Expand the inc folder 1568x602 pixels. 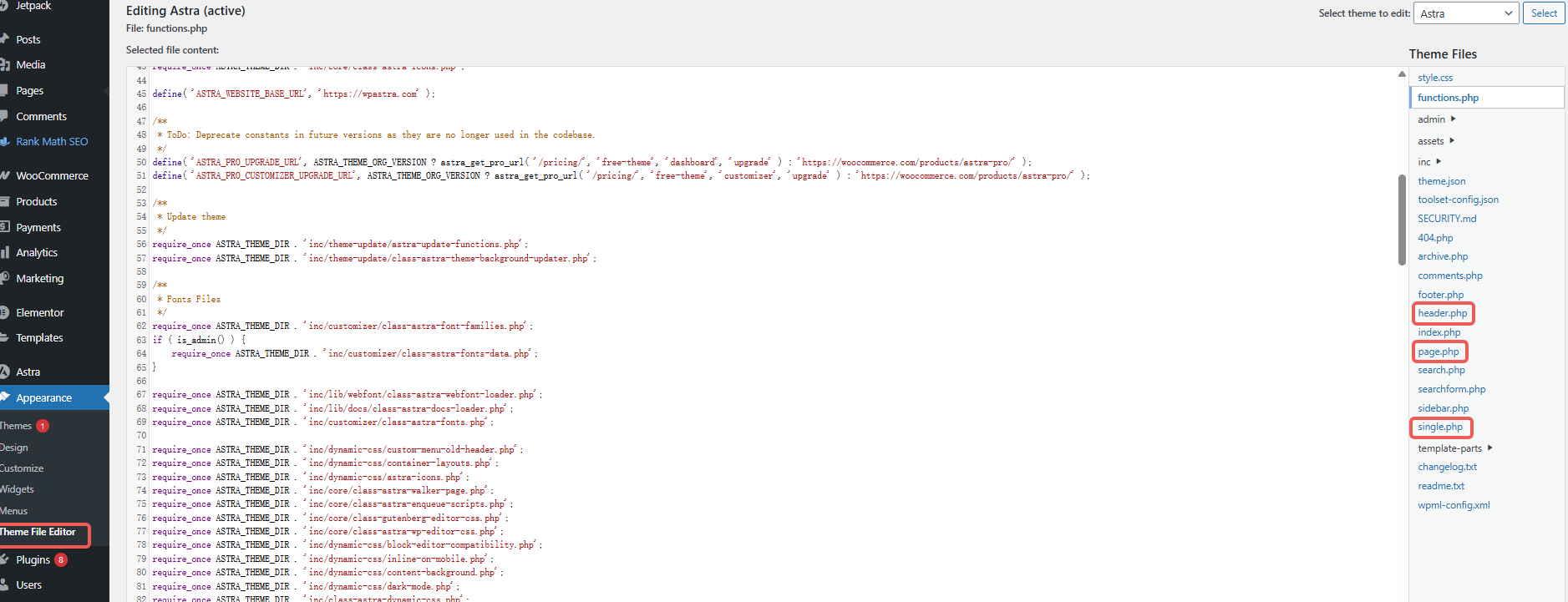pos(1428,162)
